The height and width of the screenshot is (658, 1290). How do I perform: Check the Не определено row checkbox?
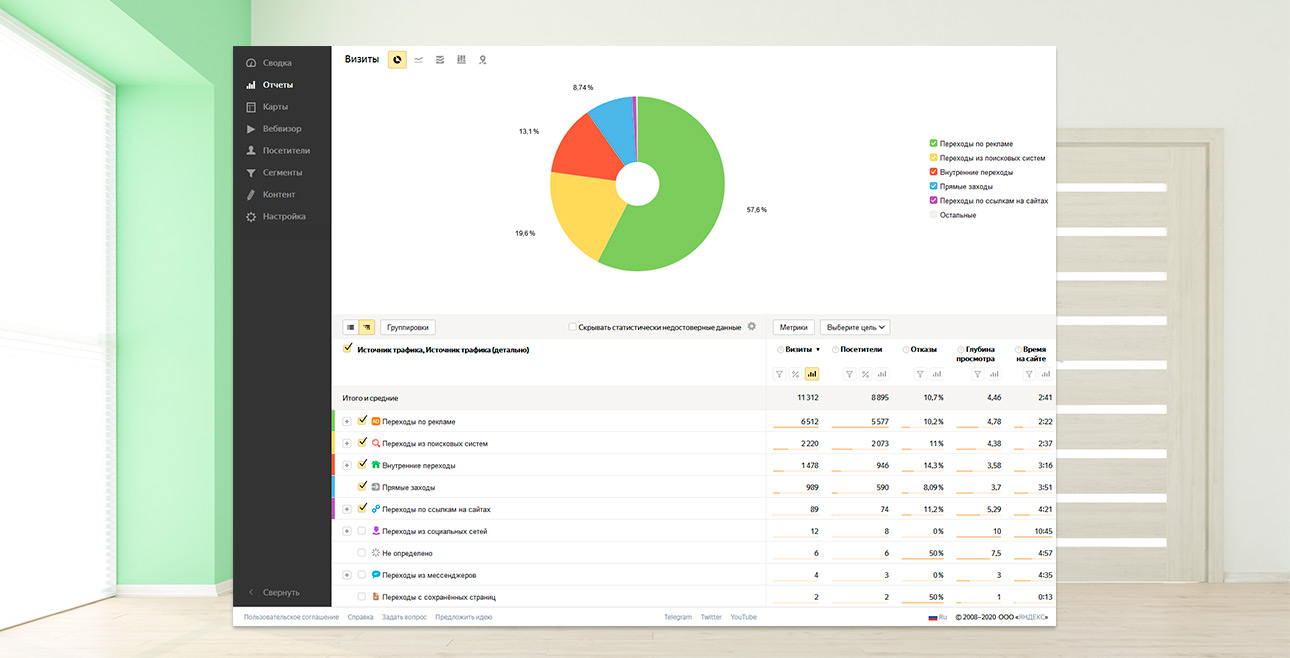coord(362,553)
